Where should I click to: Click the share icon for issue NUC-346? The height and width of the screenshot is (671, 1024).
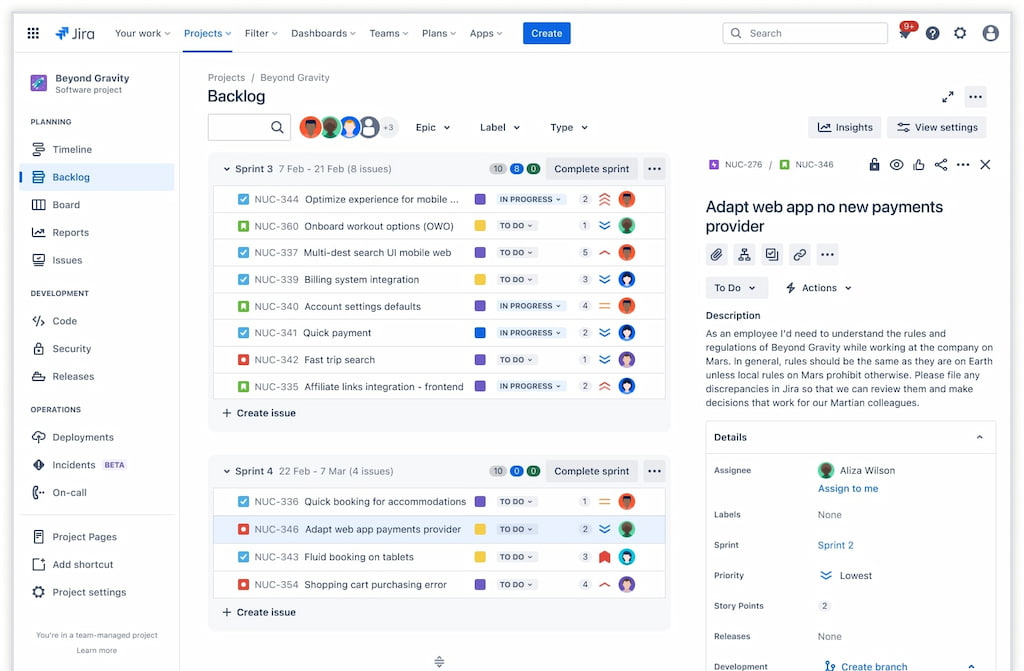pos(941,164)
